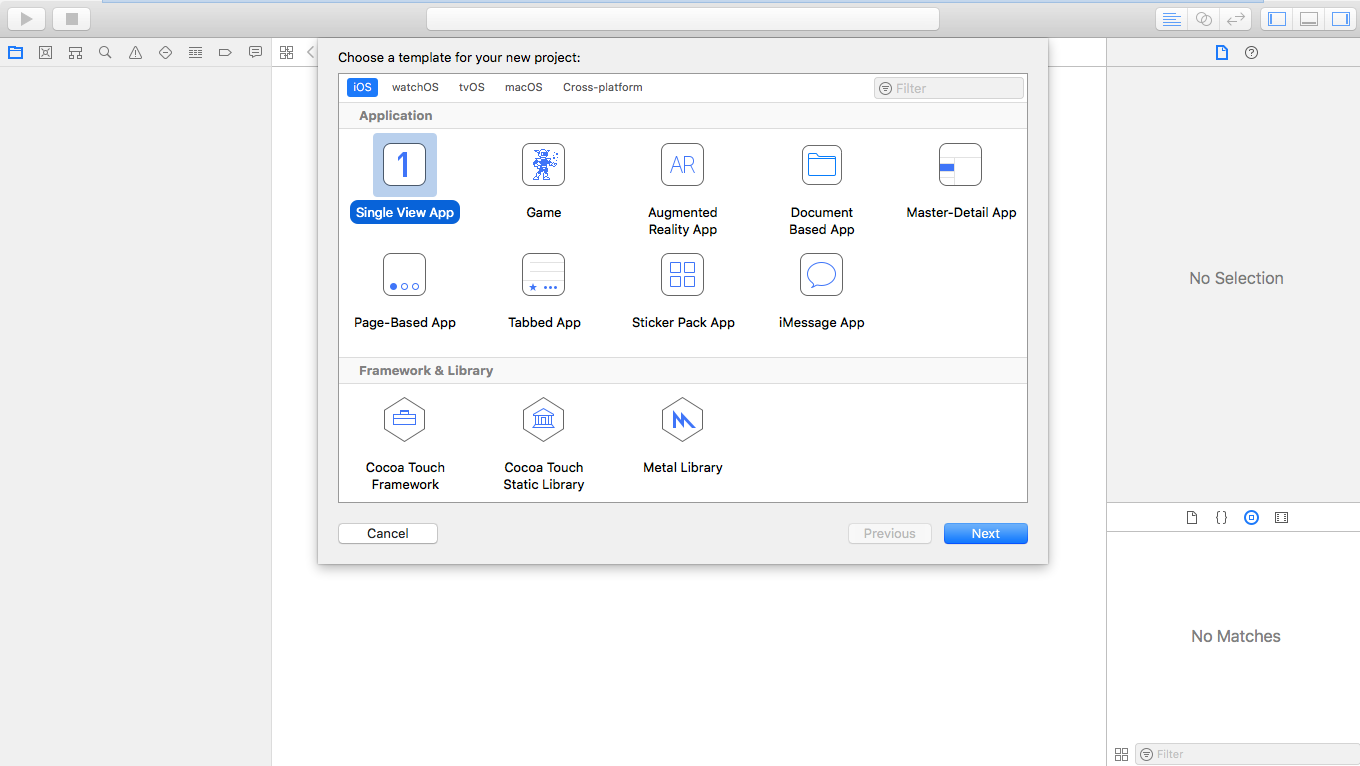Switch to the Standard editor

pyautogui.click(x=1172, y=19)
